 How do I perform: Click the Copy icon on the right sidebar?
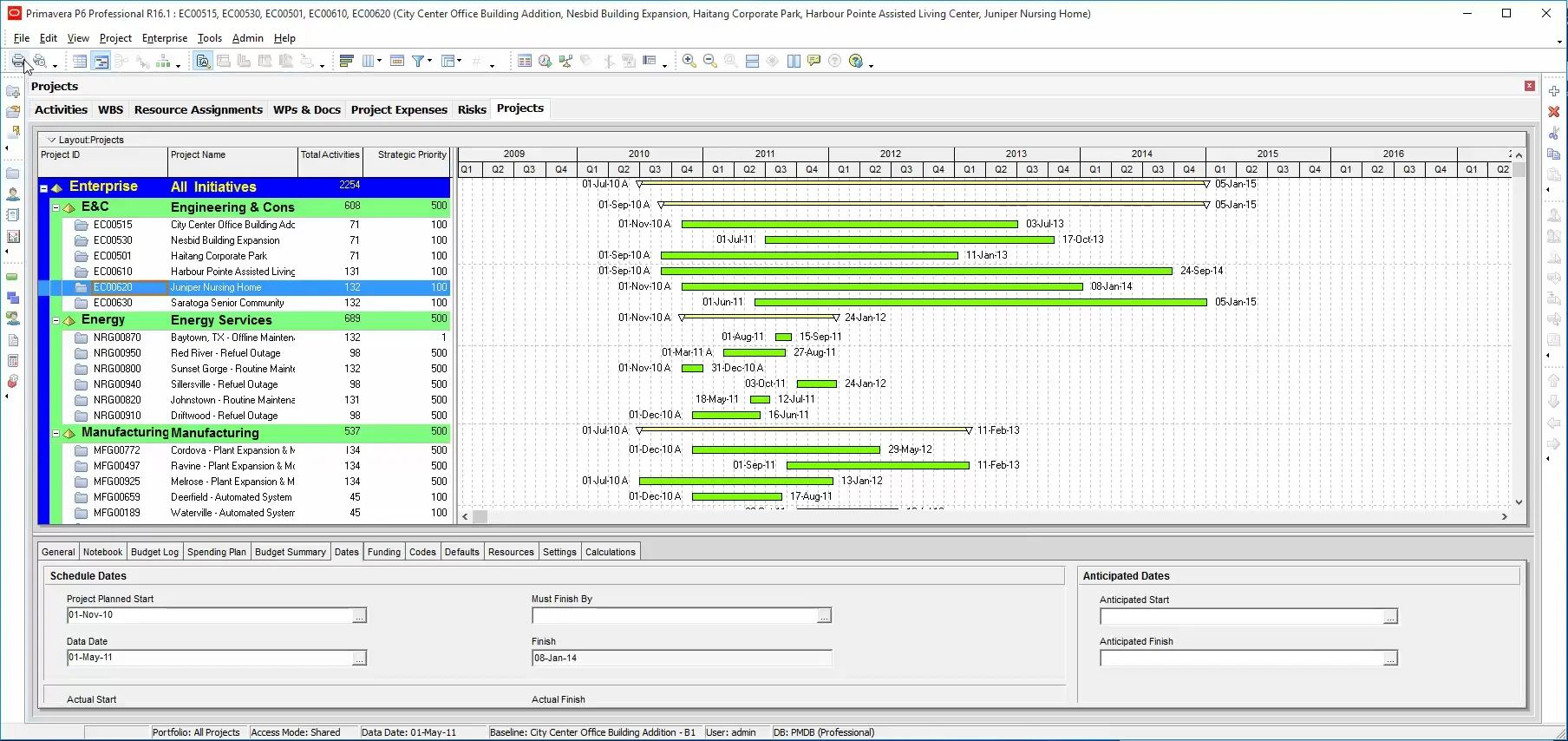click(x=1554, y=154)
